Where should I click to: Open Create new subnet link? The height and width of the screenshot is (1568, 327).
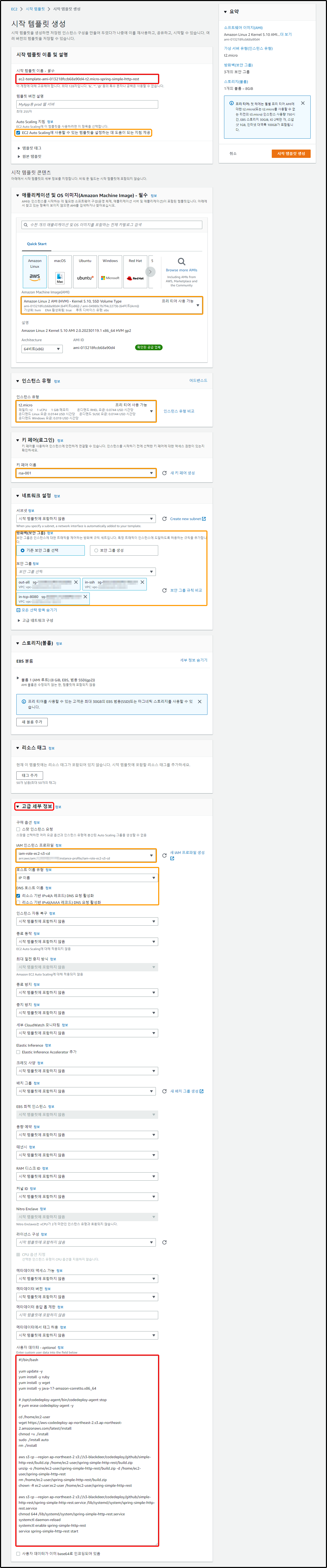point(188,519)
